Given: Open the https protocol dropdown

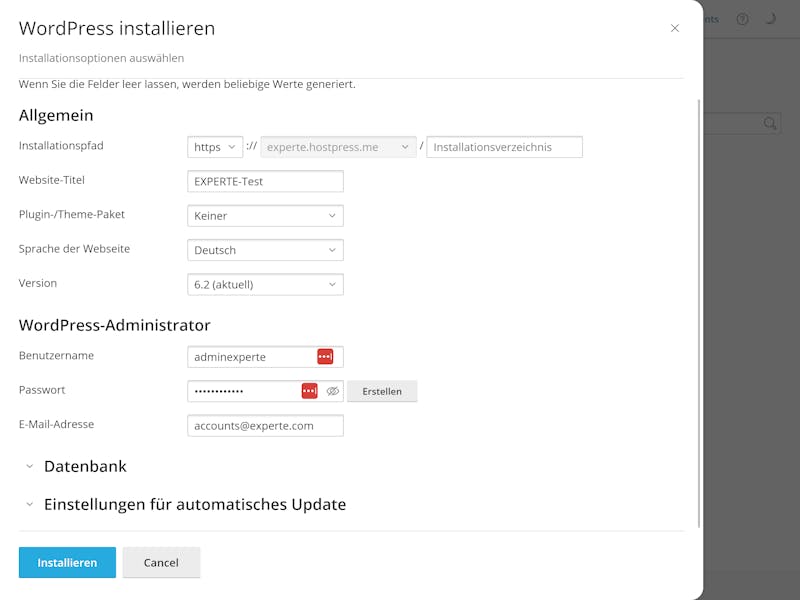Looking at the screenshot, I should (215, 147).
